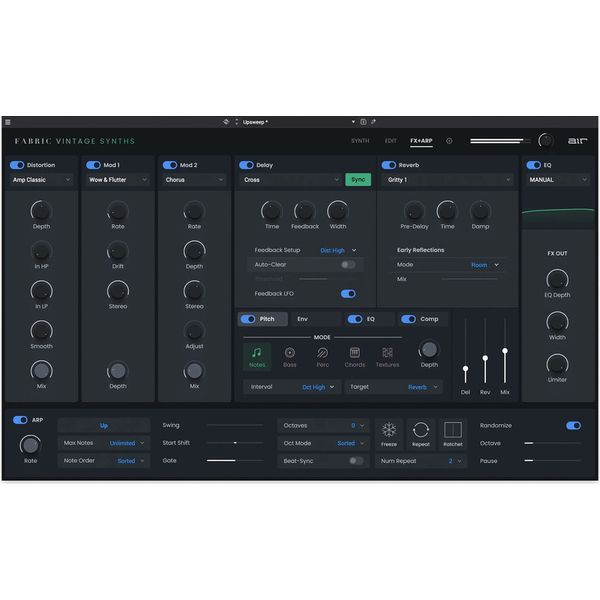Open Feedback Setup Dist High dropdown
Viewport: 600px width, 600px height.
point(338,250)
